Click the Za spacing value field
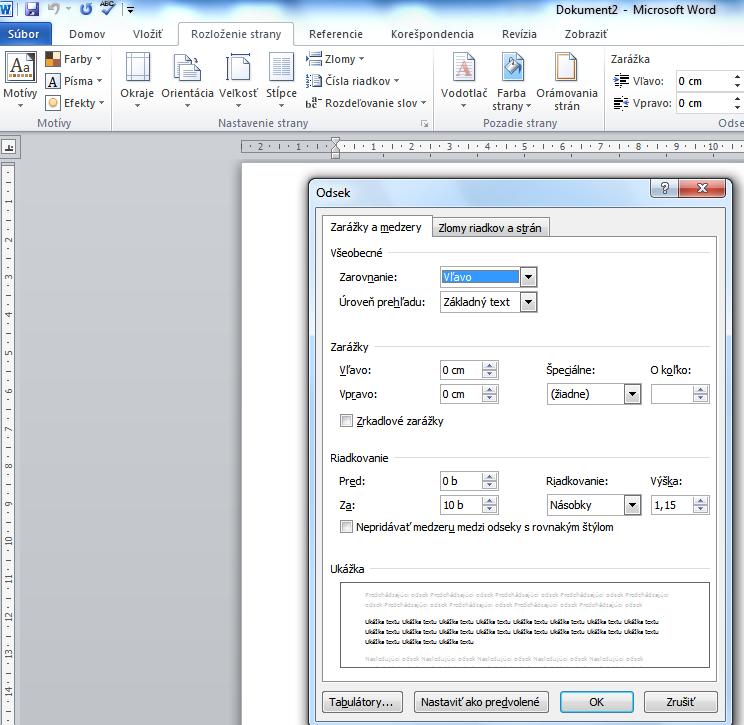Image resolution: width=744 pixels, height=725 pixels. pos(461,505)
